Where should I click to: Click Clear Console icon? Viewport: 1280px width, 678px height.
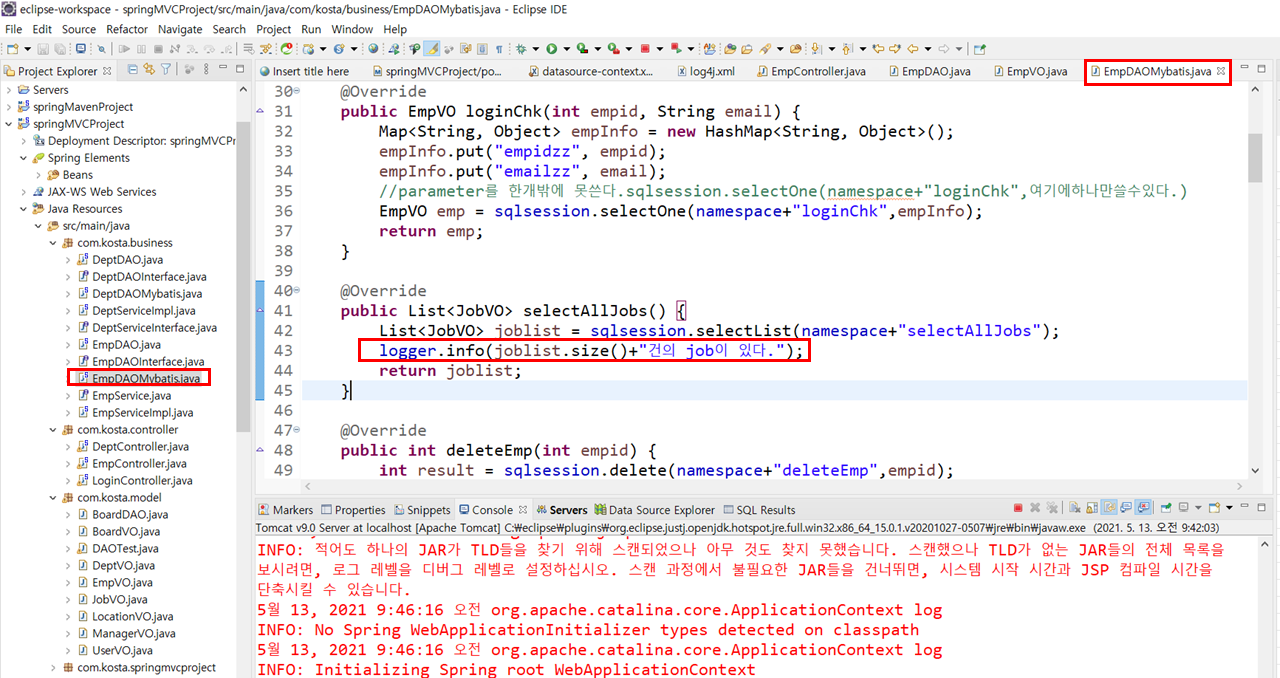1074,508
